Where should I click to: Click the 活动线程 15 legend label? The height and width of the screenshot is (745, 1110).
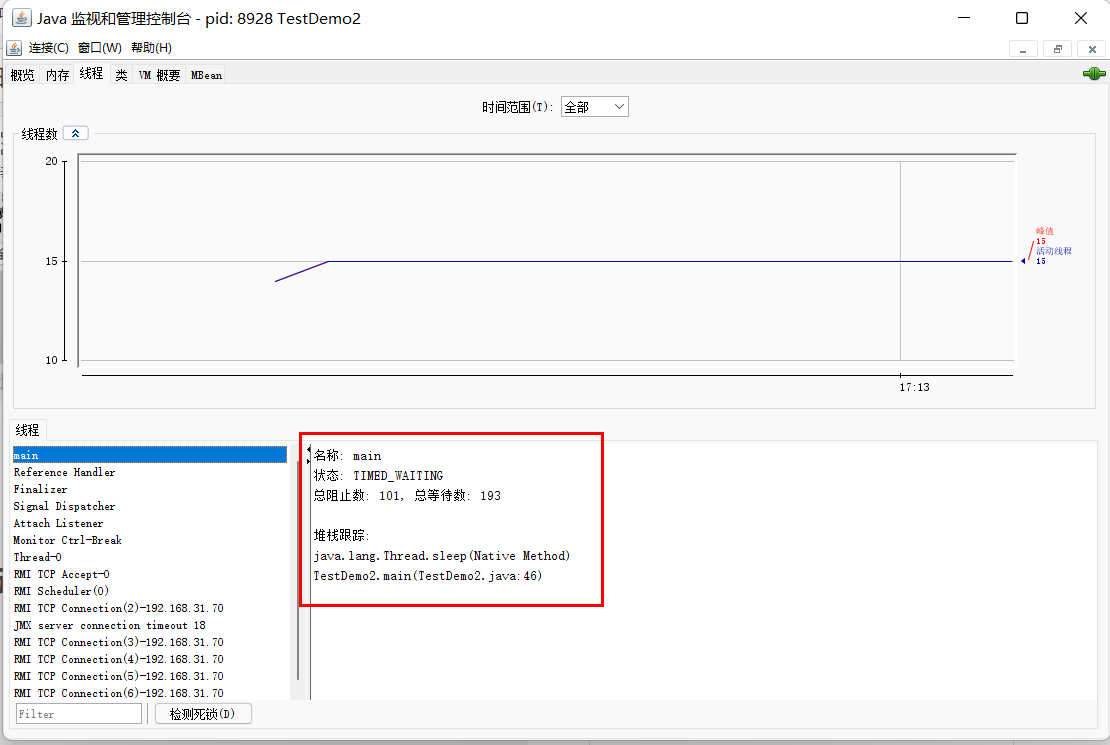click(x=1053, y=256)
